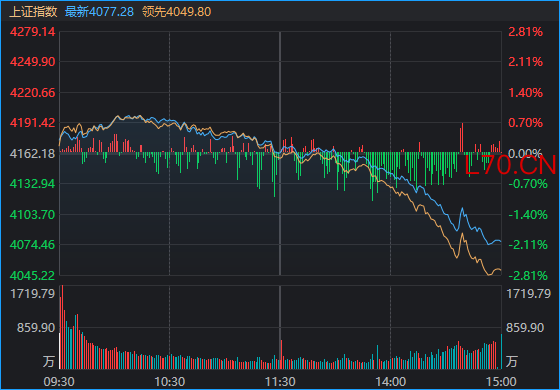Select price axis label 4103.70
The image size is (560, 390).
pyautogui.click(x=32, y=215)
